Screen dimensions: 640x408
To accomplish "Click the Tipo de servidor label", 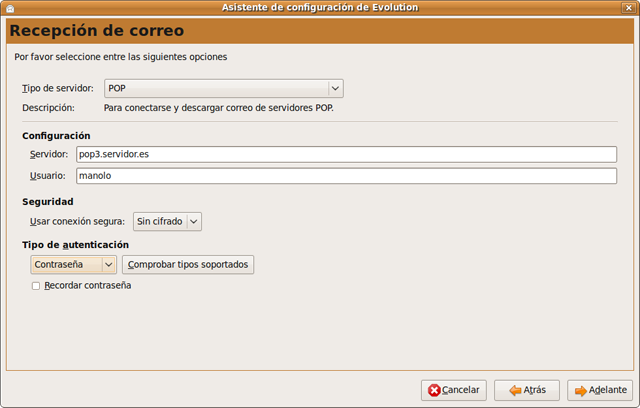I will tap(58, 88).
